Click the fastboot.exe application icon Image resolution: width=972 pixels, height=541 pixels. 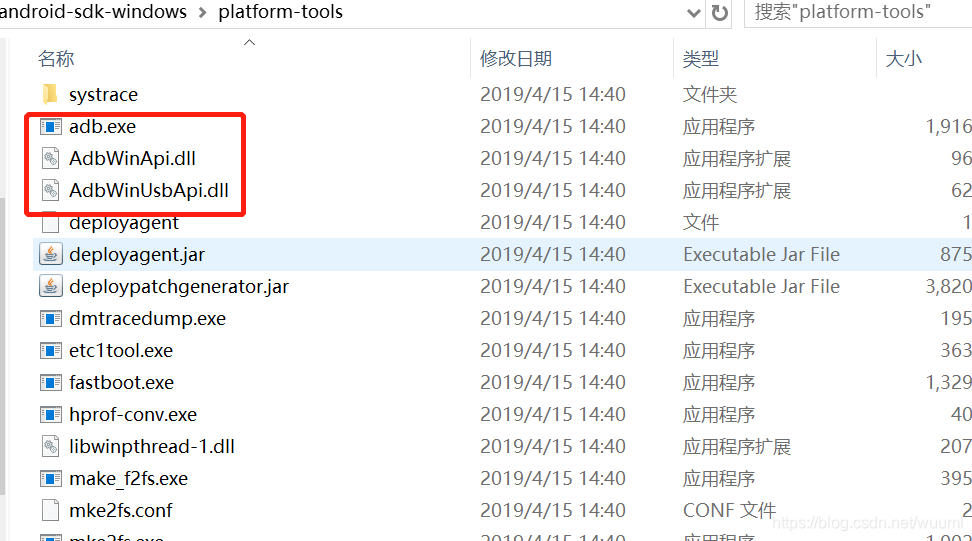coord(51,382)
